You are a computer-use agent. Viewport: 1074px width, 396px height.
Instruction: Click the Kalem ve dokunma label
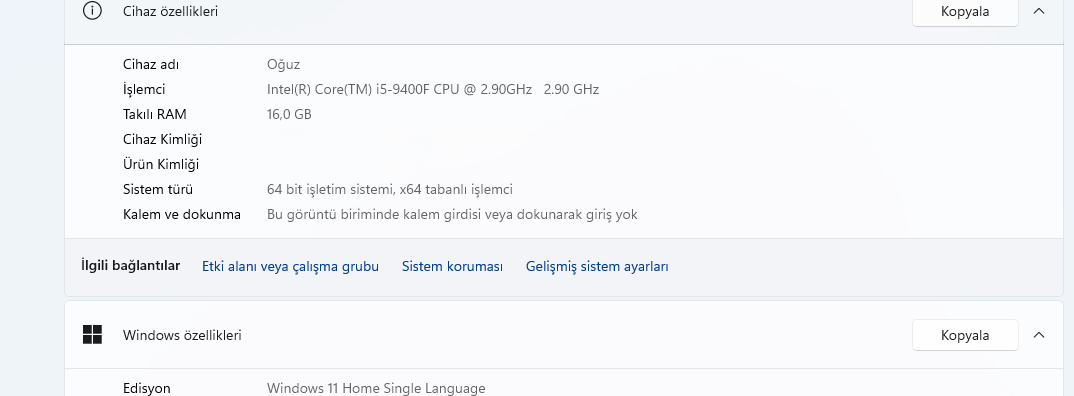click(182, 214)
